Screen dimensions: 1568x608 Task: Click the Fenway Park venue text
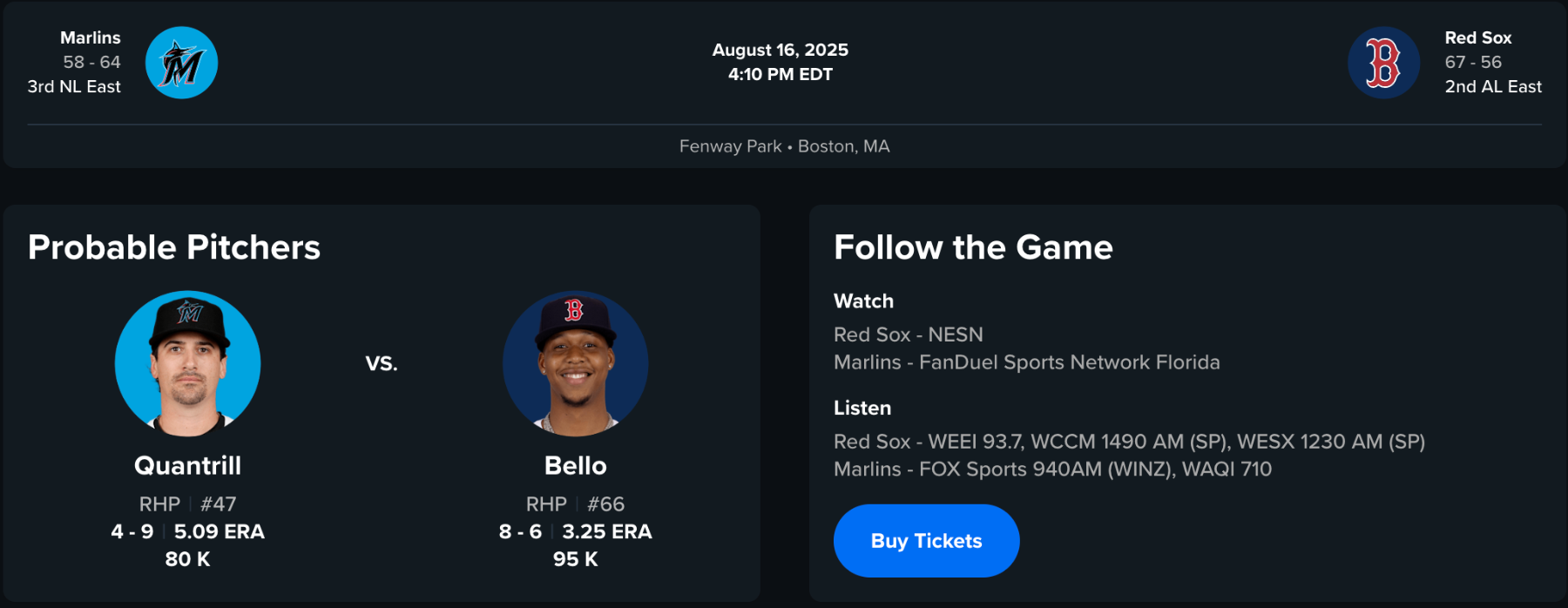730,146
